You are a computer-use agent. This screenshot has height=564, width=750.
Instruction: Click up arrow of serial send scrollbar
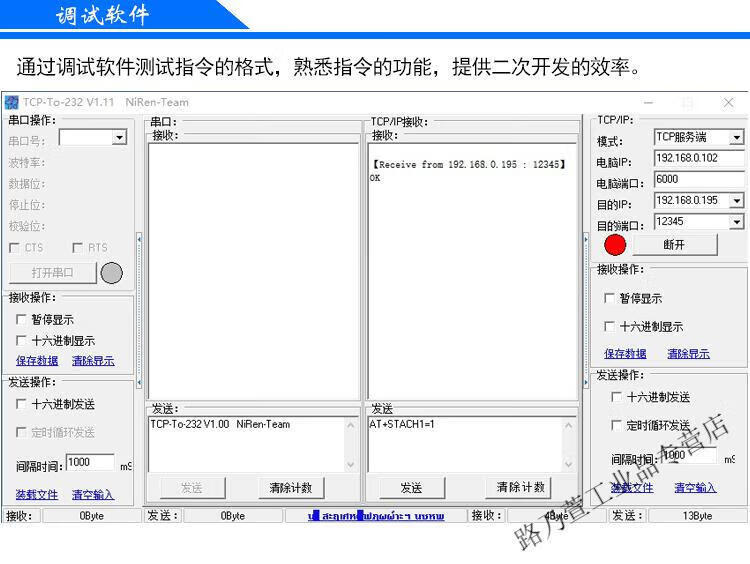[351, 425]
